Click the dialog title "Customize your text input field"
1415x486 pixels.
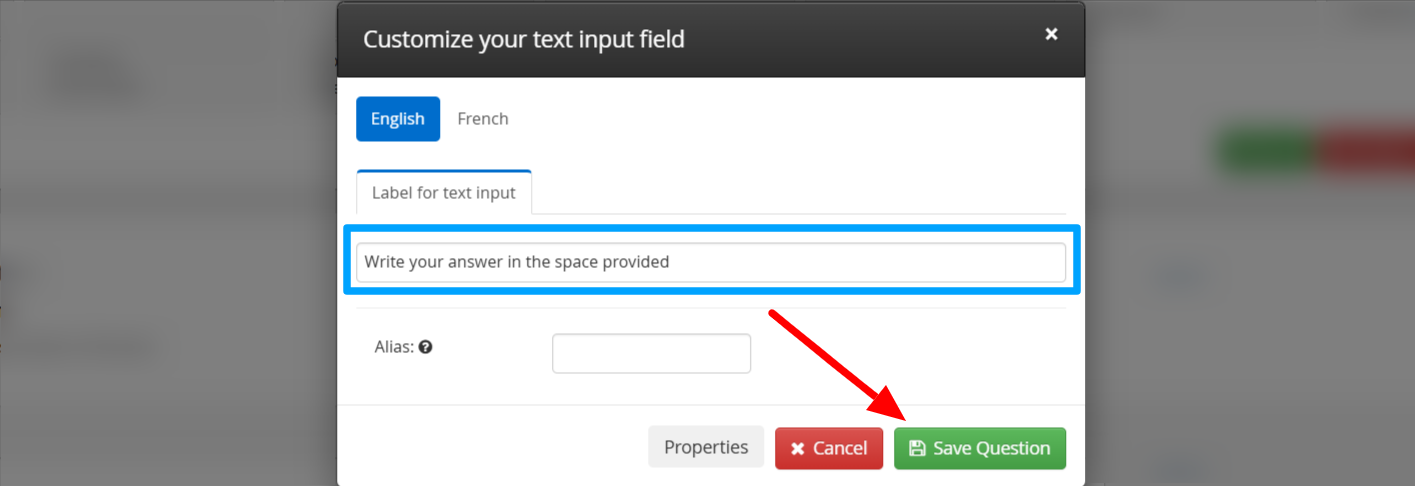click(524, 40)
